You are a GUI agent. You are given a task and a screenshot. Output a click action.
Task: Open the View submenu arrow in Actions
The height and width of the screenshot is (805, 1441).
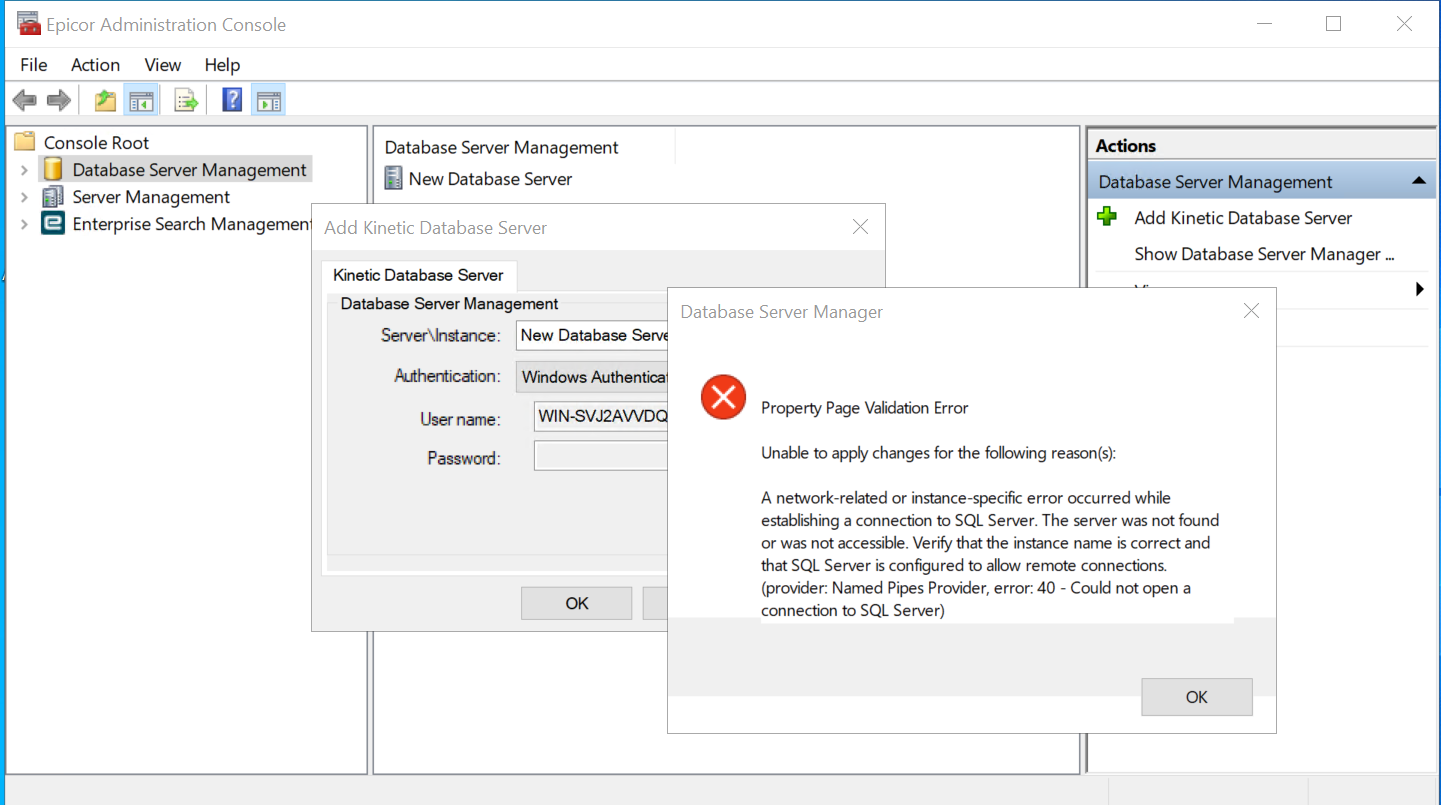point(1420,290)
